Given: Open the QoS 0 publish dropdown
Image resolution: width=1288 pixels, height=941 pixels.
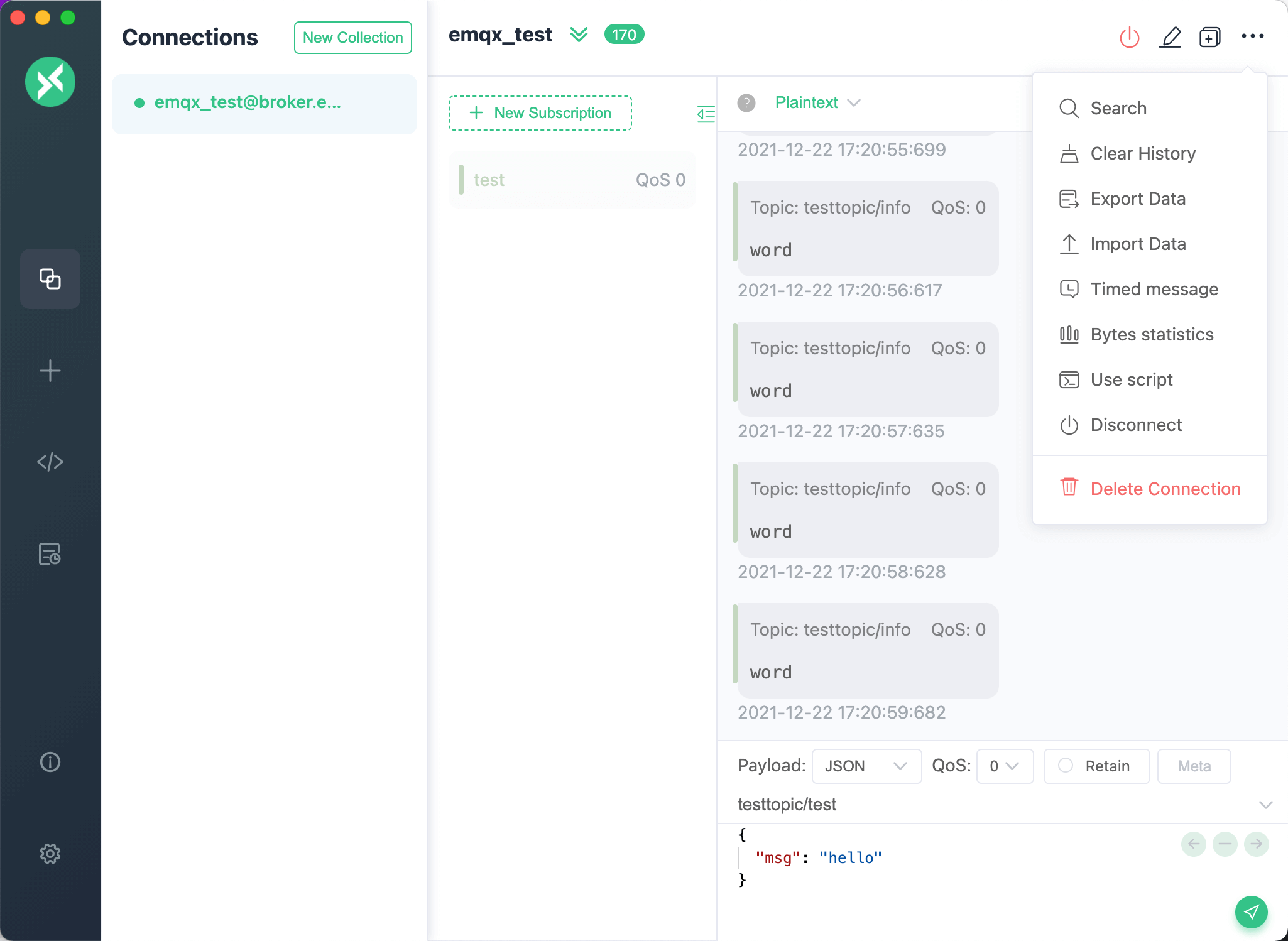Looking at the screenshot, I should tap(1004, 766).
